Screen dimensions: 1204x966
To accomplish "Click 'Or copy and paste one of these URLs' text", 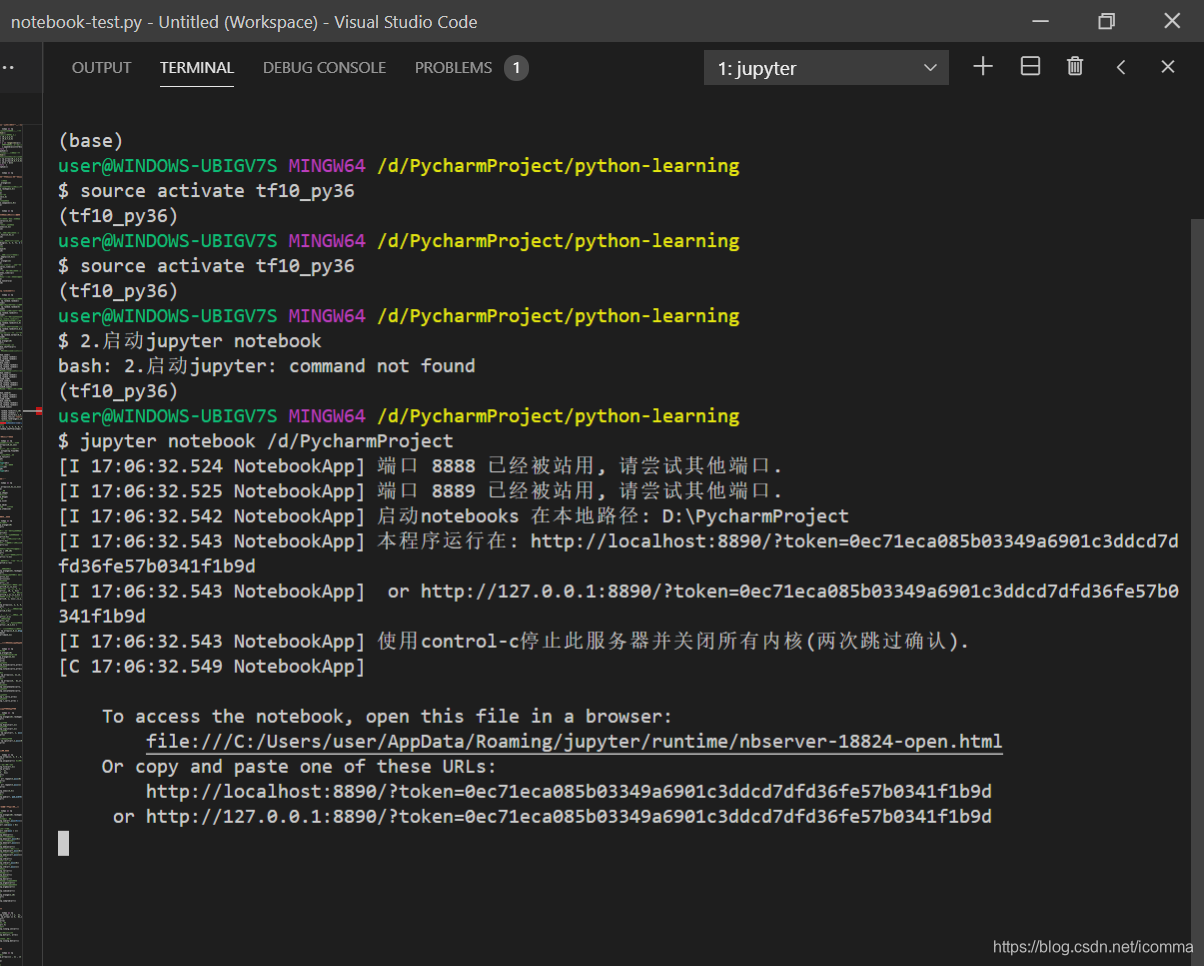I will (299, 767).
